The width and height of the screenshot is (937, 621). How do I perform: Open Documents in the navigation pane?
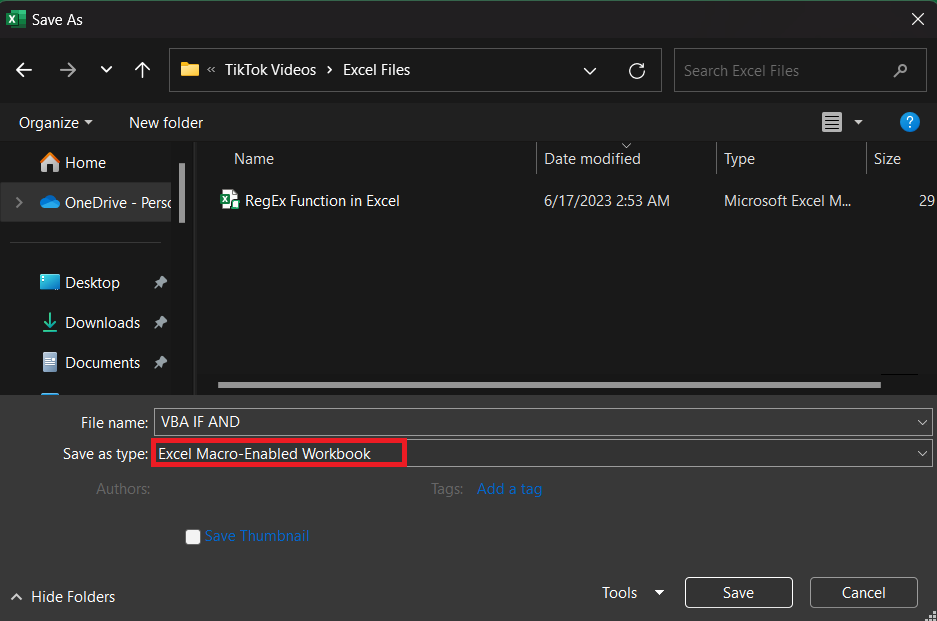(x=91, y=363)
